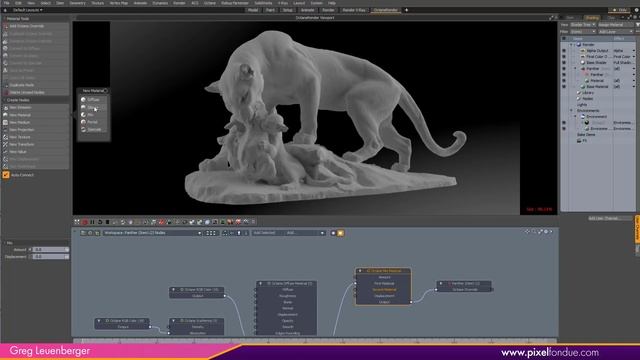Image resolution: width=640 pixels, height=360 pixels.
Task: Select the Octane Mix Material node header
Action: (383, 271)
